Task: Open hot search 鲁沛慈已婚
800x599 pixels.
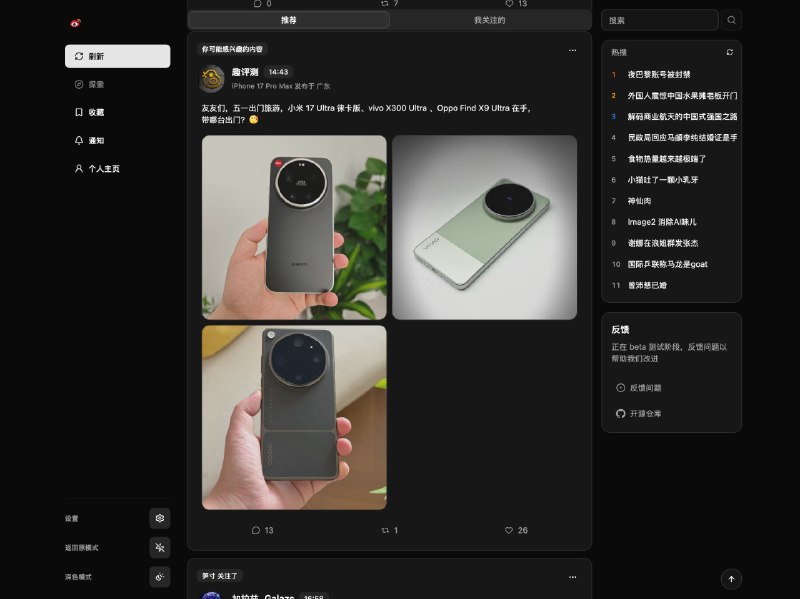Action: tap(647, 285)
